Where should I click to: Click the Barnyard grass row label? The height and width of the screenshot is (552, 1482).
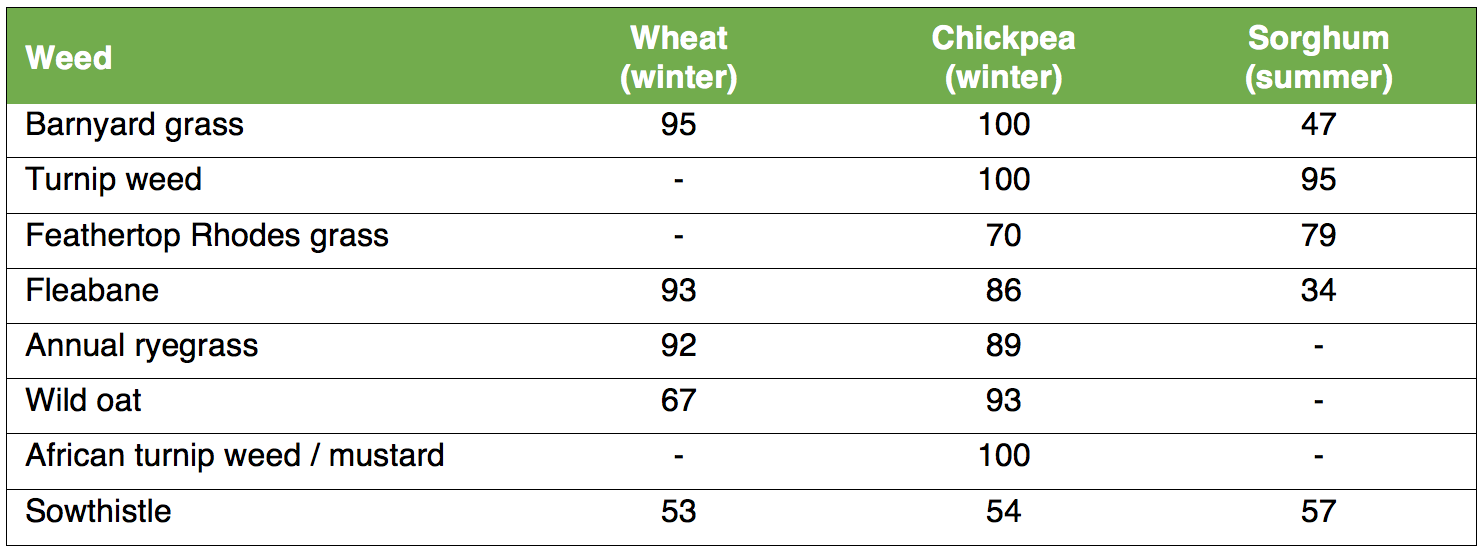pyautogui.click(x=135, y=125)
